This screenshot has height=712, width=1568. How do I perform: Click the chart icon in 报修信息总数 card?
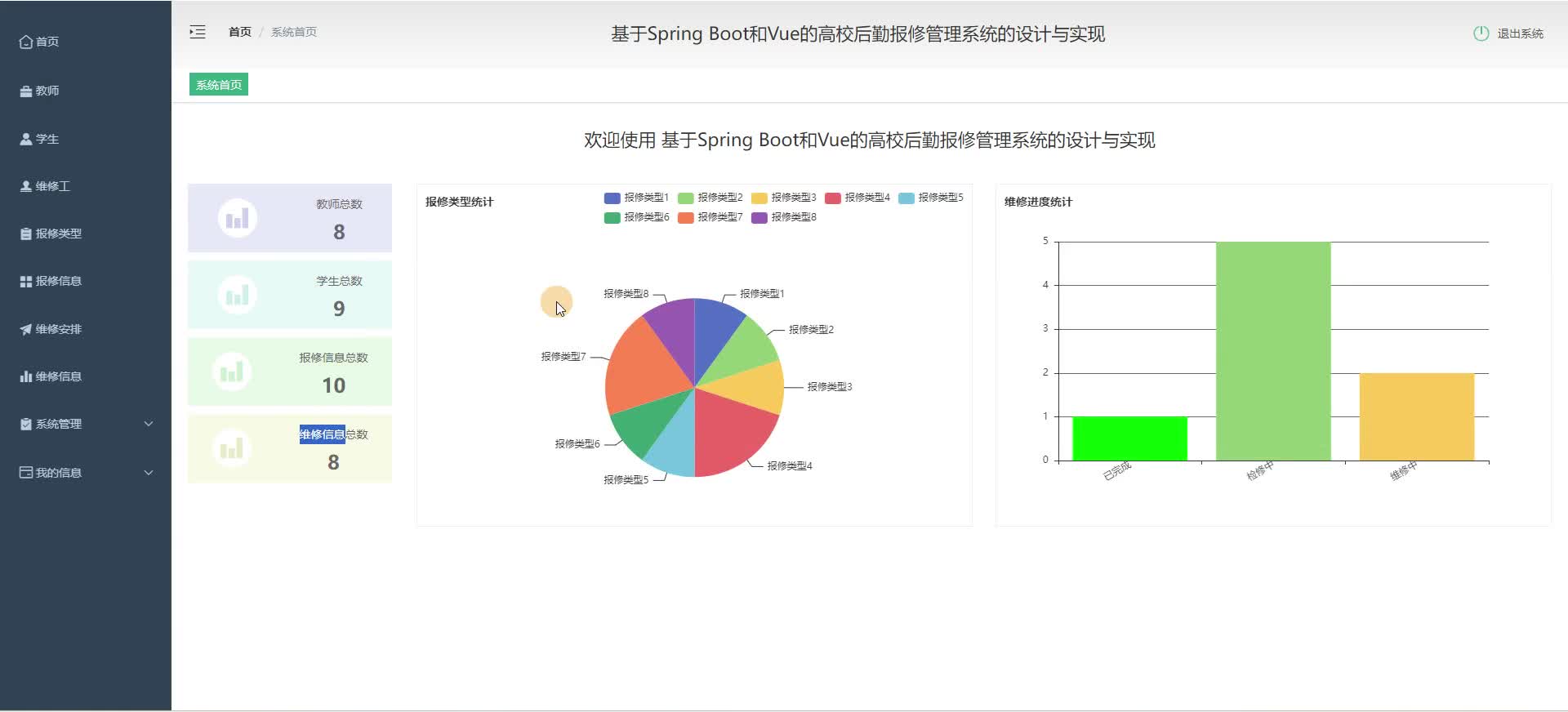click(x=232, y=372)
